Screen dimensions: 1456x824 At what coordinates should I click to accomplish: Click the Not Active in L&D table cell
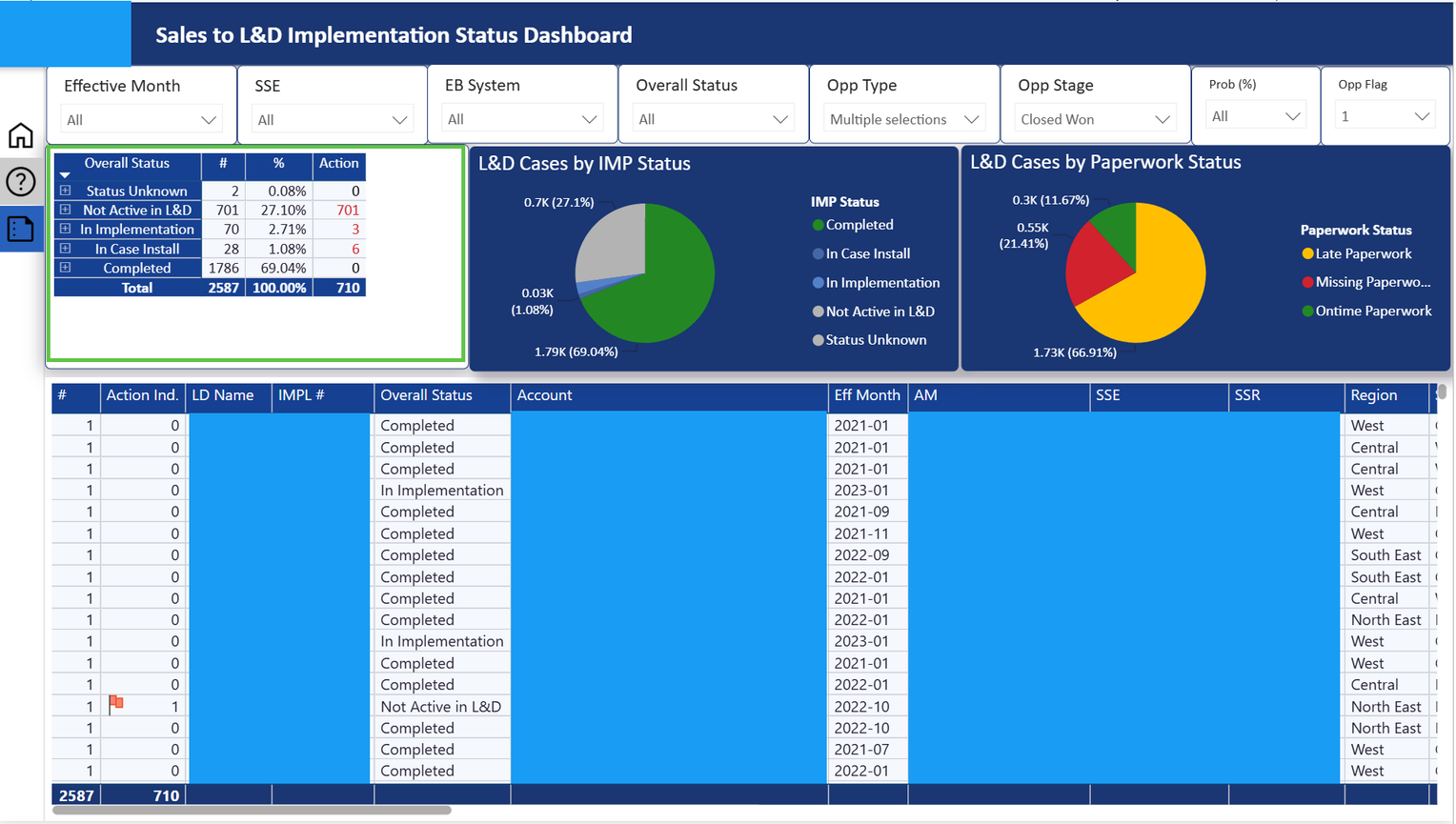[440, 707]
